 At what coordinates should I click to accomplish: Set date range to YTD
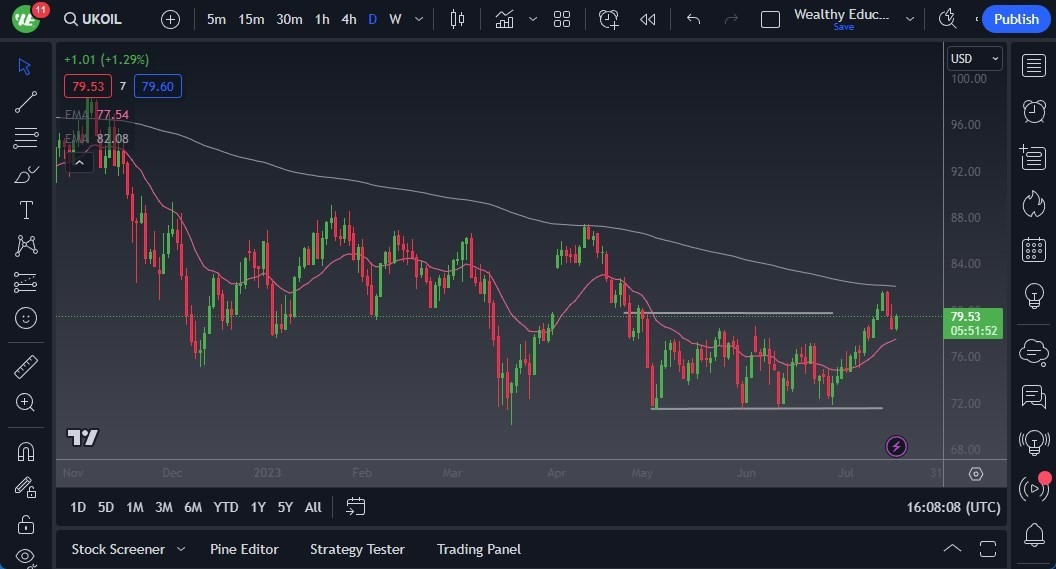[x=226, y=507]
